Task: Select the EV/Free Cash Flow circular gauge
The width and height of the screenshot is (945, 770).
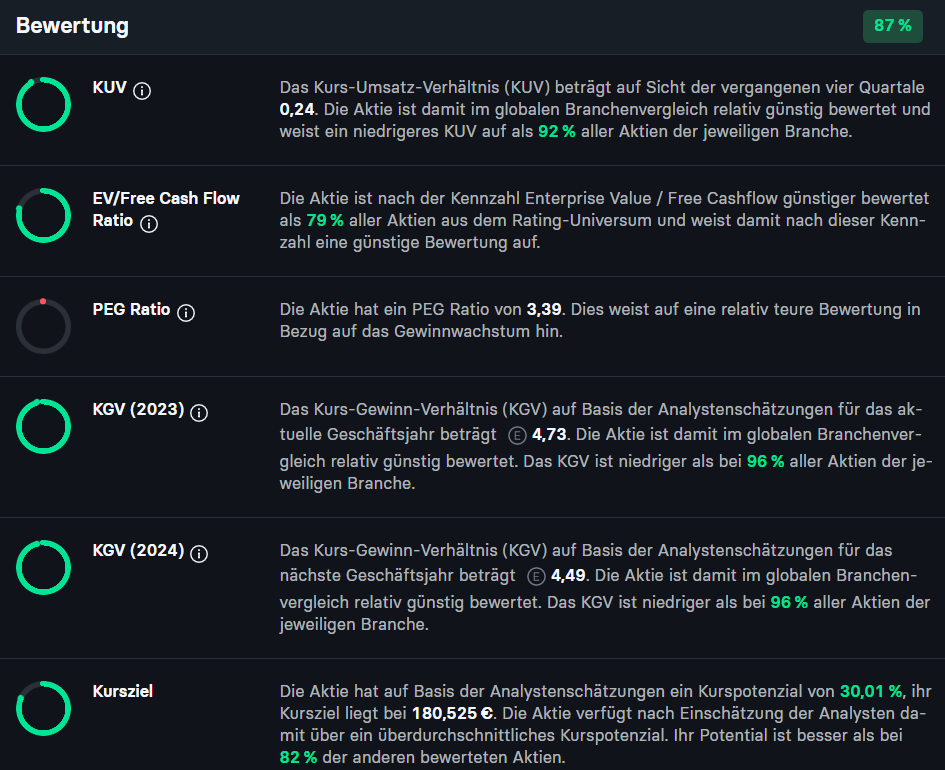Action: (x=43, y=215)
